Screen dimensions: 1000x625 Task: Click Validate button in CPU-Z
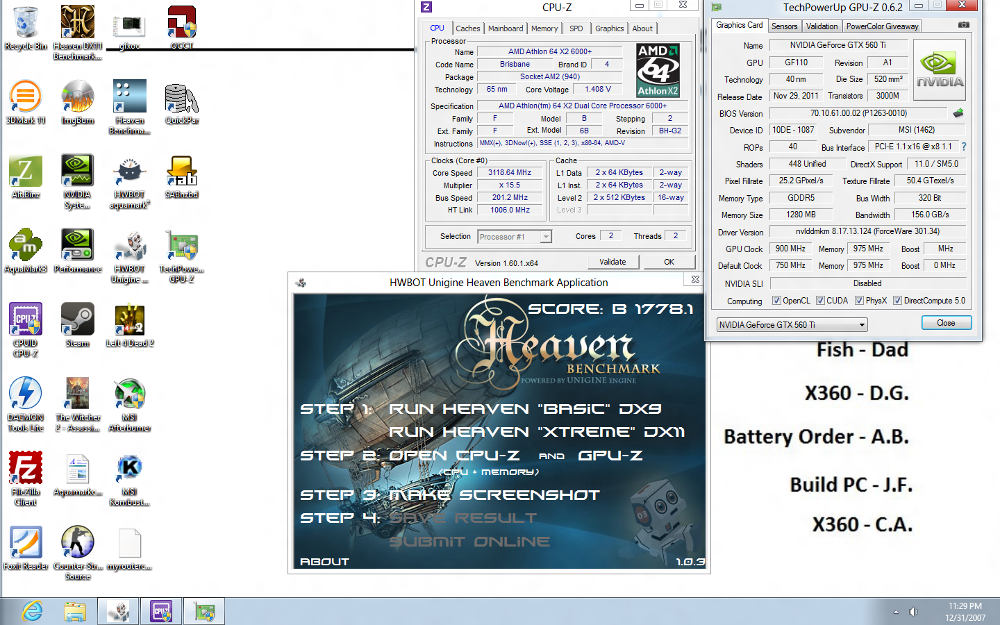click(613, 261)
